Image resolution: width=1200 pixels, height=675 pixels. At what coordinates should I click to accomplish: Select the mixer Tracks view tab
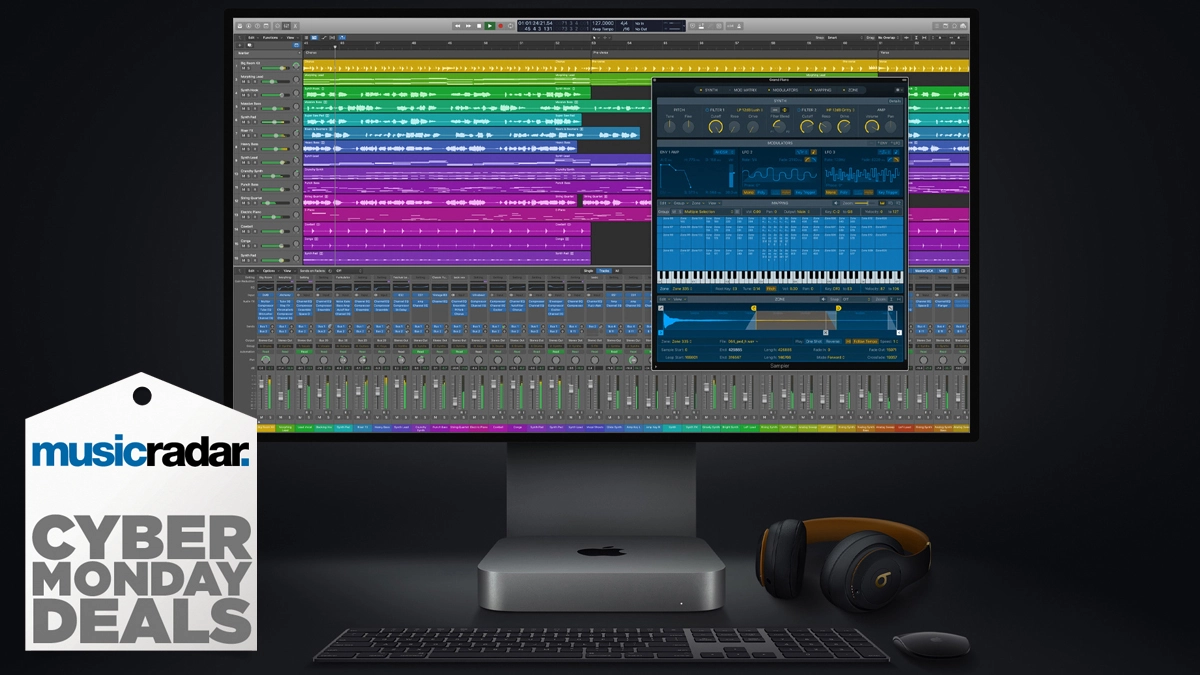click(x=605, y=271)
